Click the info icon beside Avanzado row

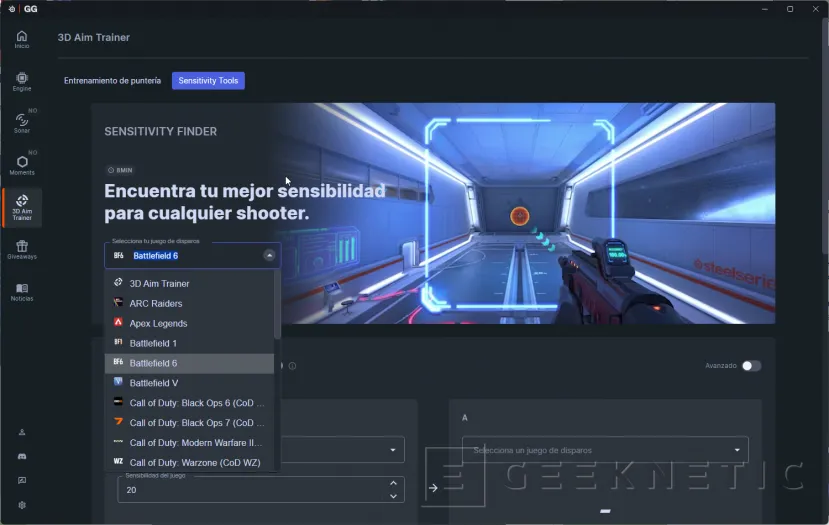click(292, 366)
